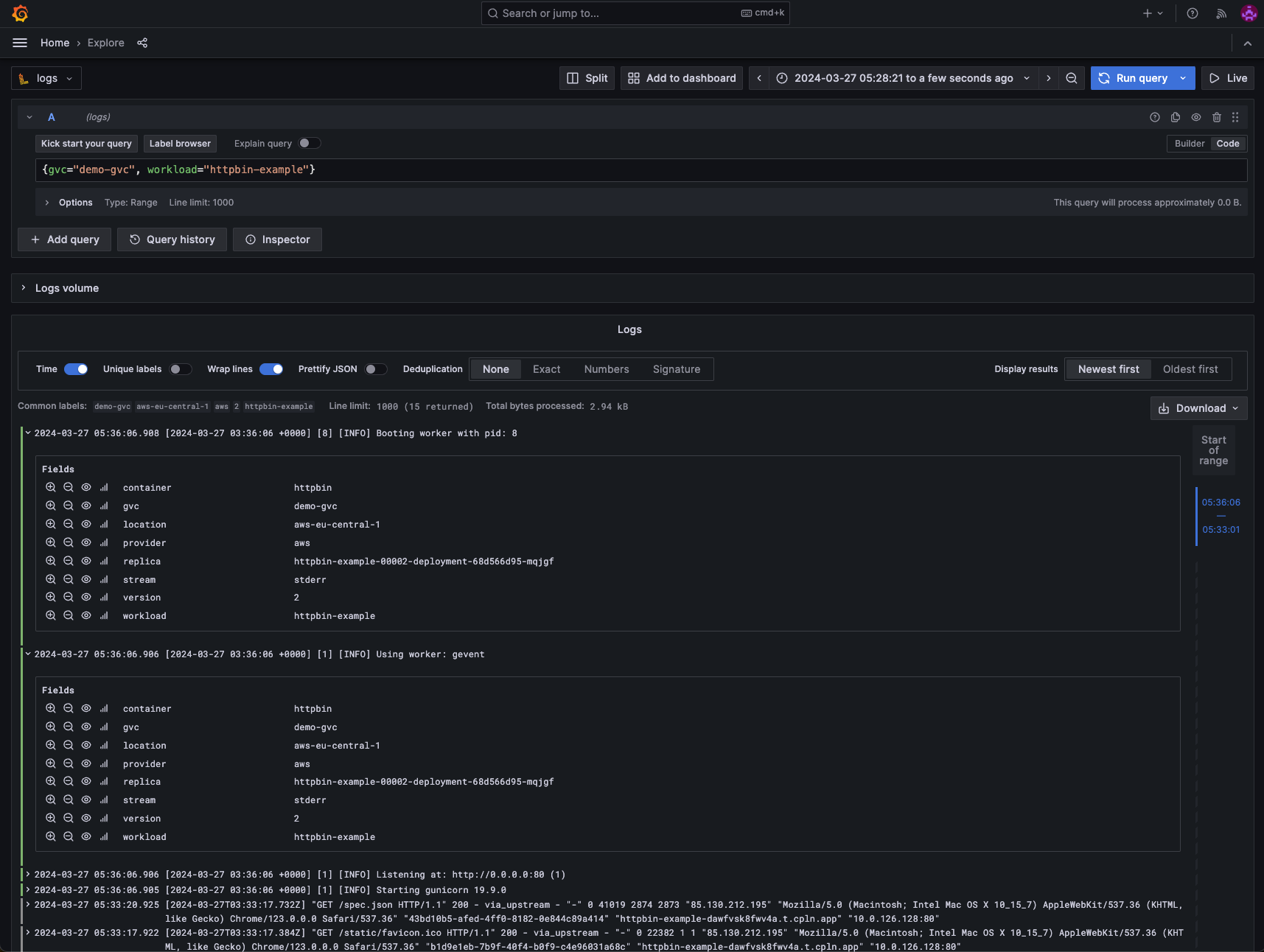The width and height of the screenshot is (1264, 952).
Task: Enable the Prettify JSON toggle
Action: coord(377,369)
